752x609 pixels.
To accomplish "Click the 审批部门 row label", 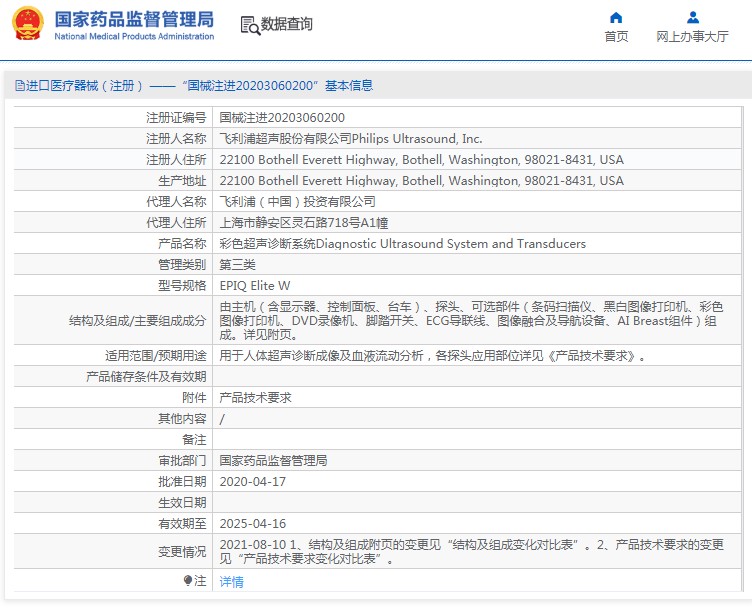I will [182, 461].
